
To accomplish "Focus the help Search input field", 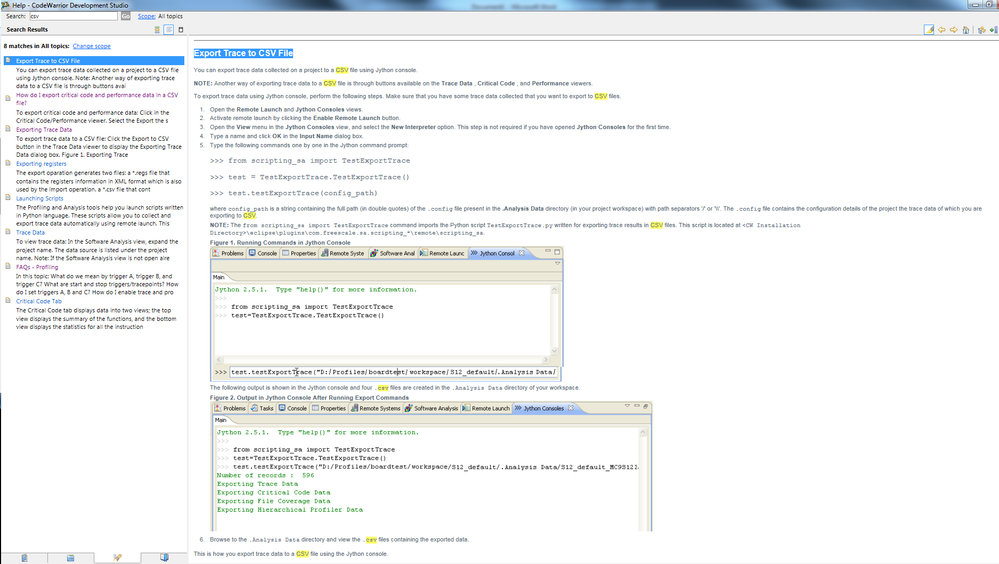I will coord(73,16).
